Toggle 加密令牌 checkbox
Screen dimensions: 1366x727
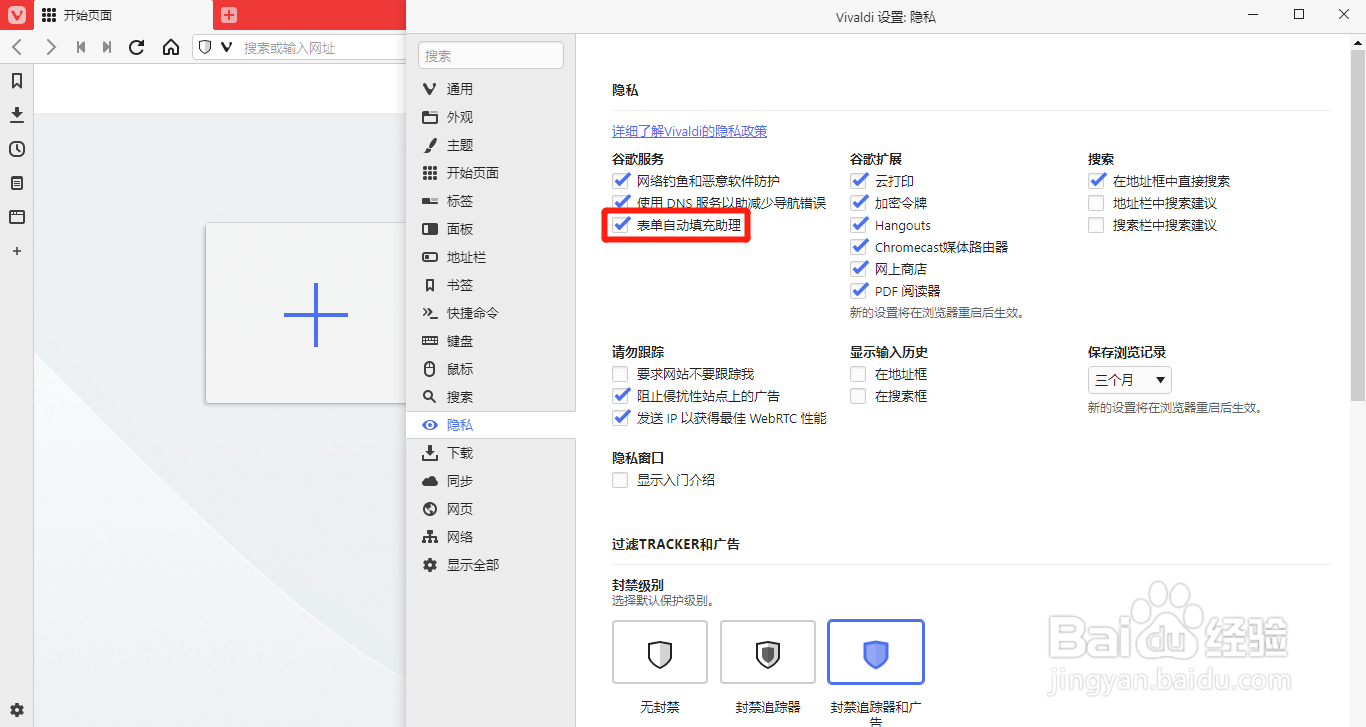click(x=859, y=203)
